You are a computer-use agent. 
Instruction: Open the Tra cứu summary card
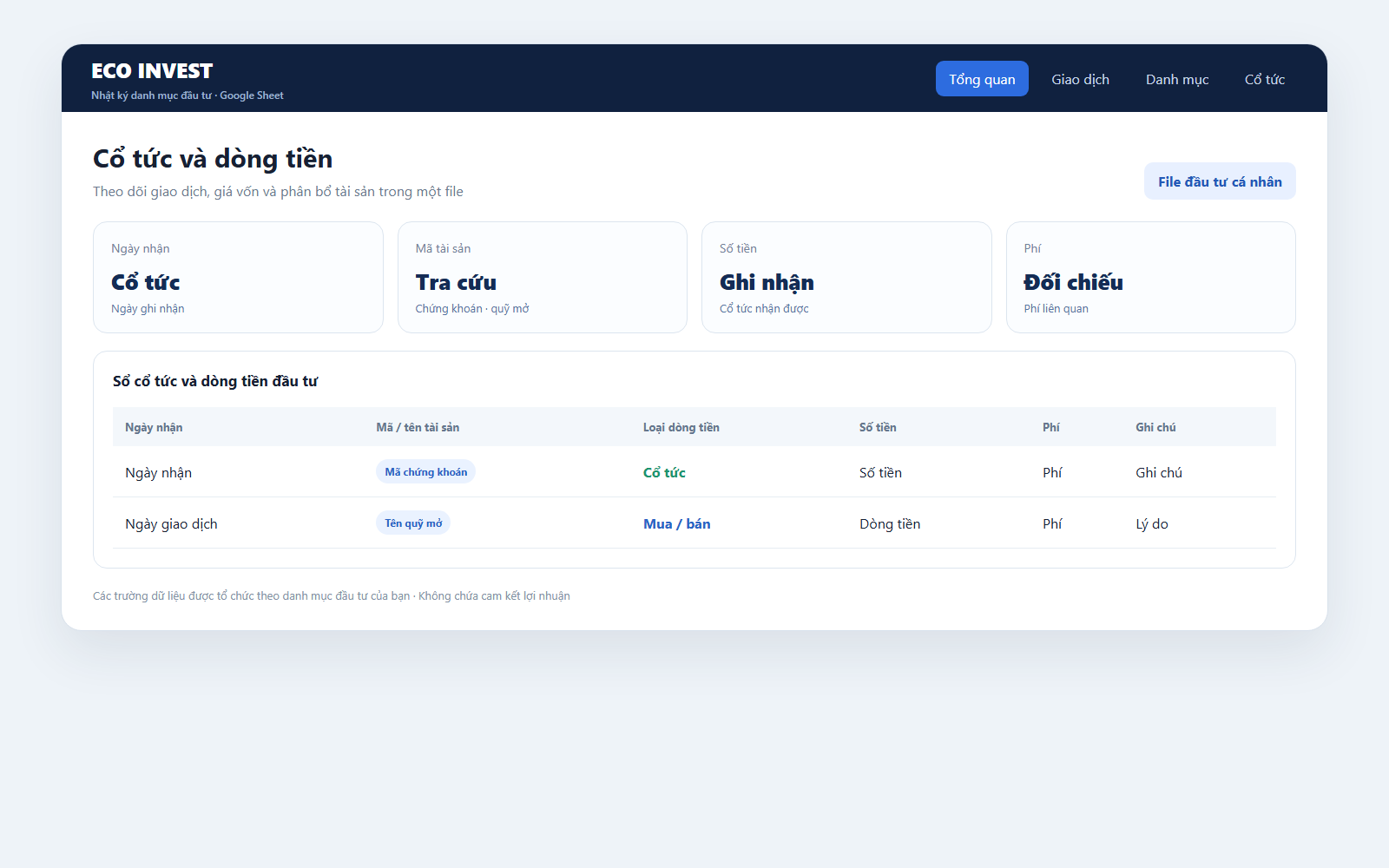(543, 277)
